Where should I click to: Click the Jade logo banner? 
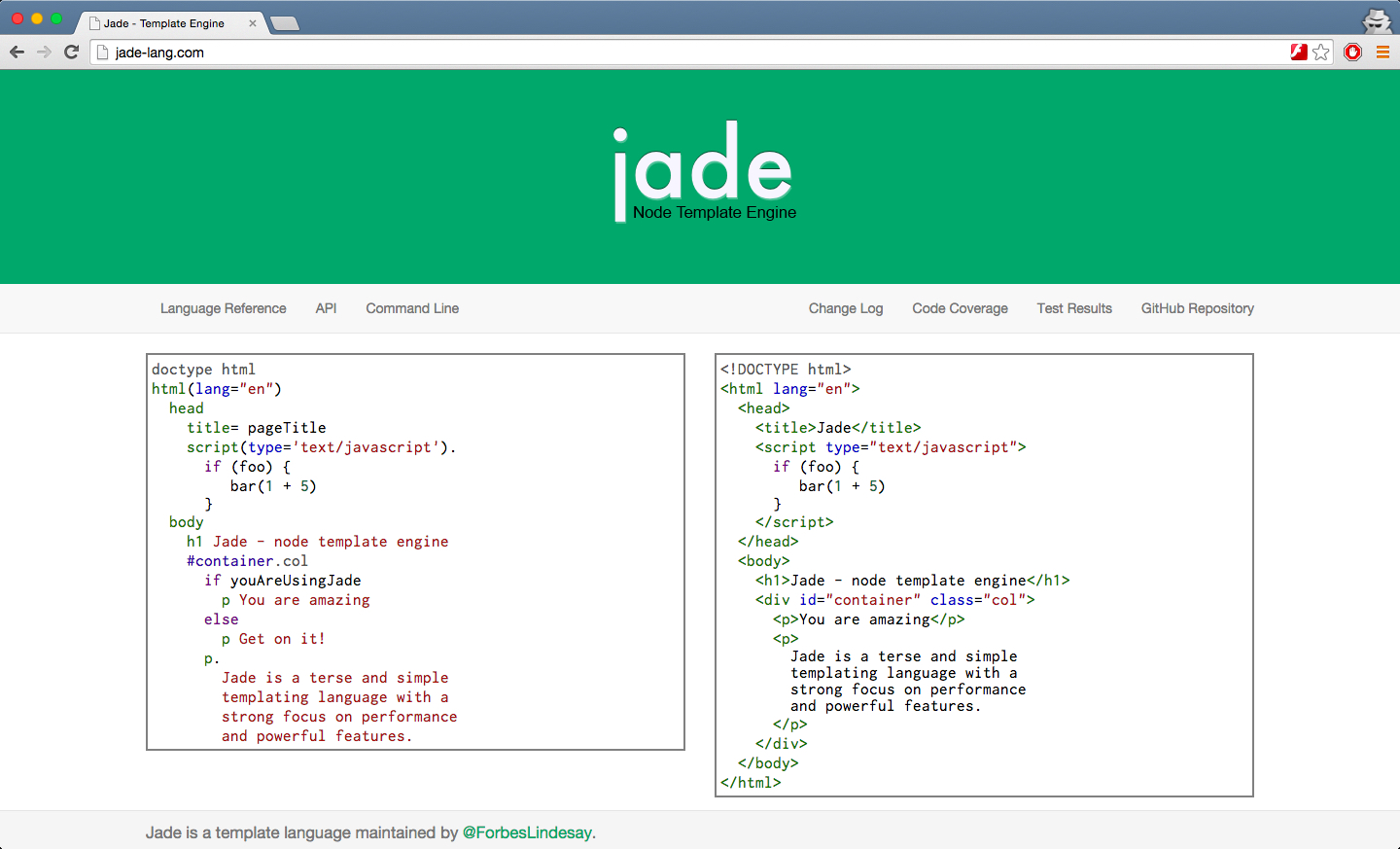(x=702, y=171)
